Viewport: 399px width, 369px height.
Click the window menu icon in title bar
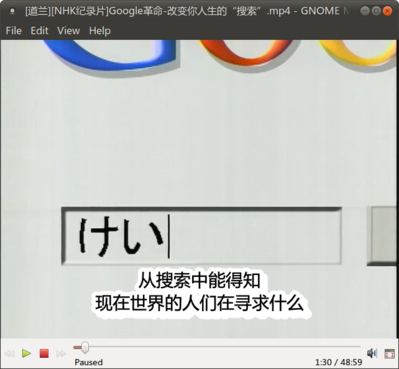(x=12, y=11)
